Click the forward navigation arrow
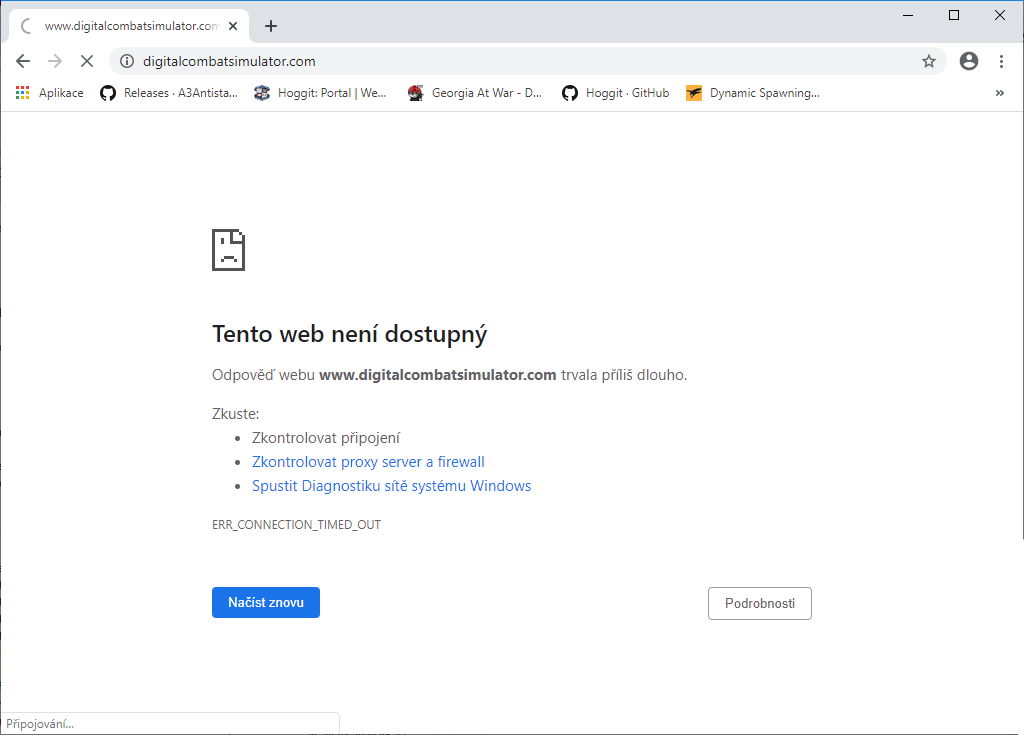Image resolution: width=1024 pixels, height=735 pixels. point(55,61)
